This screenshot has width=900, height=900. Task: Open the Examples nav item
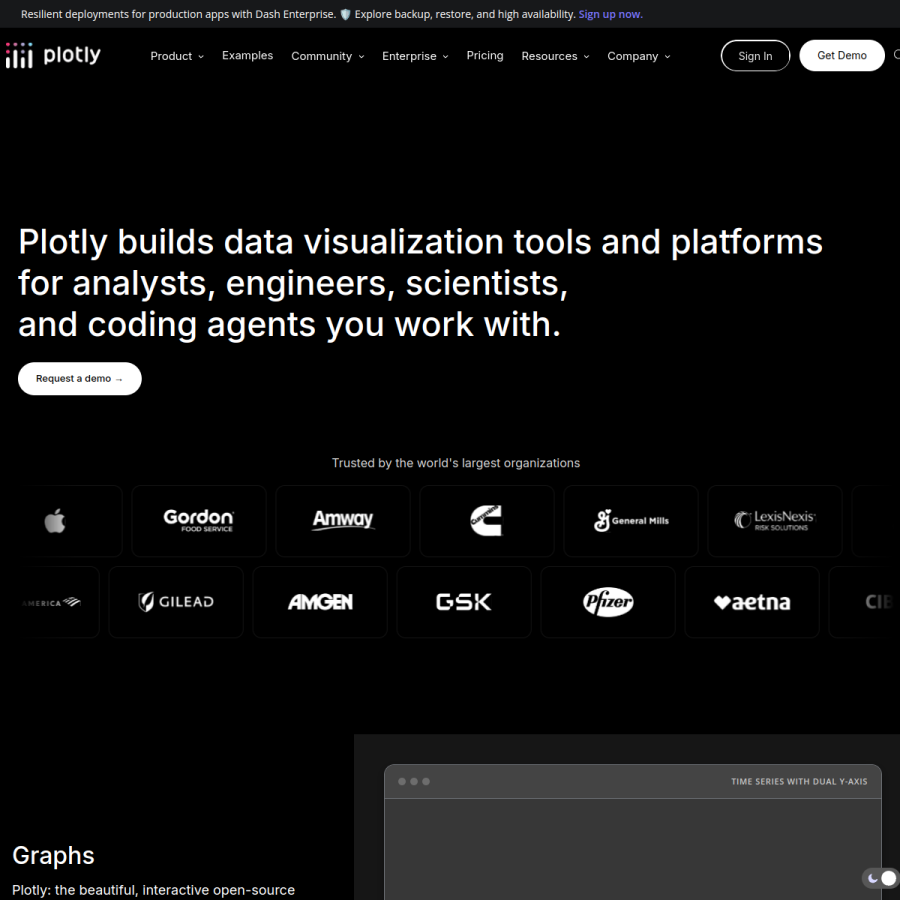(247, 56)
